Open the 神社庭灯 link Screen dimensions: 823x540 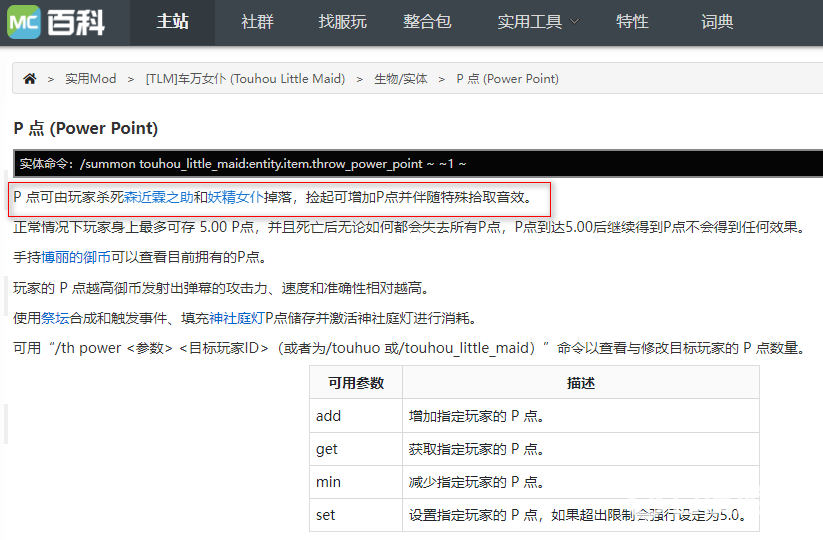[x=237, y=318]
